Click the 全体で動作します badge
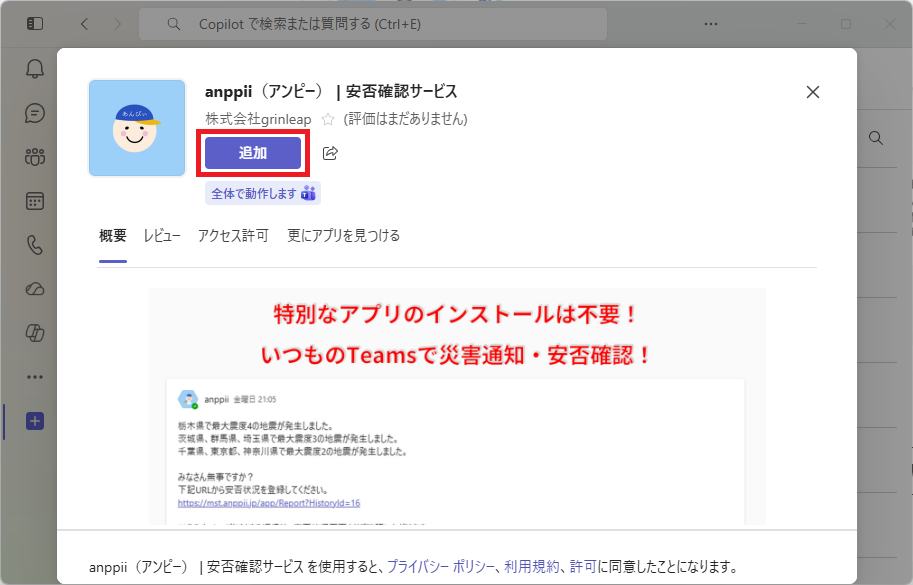This screenshot has height=585, width=913. click(x=263, y=193)
